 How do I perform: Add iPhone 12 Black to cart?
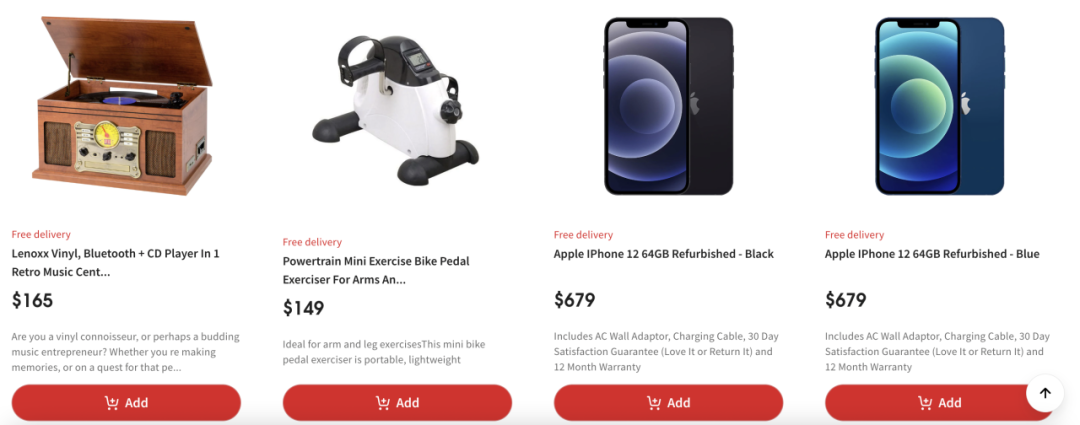[668, 403]
